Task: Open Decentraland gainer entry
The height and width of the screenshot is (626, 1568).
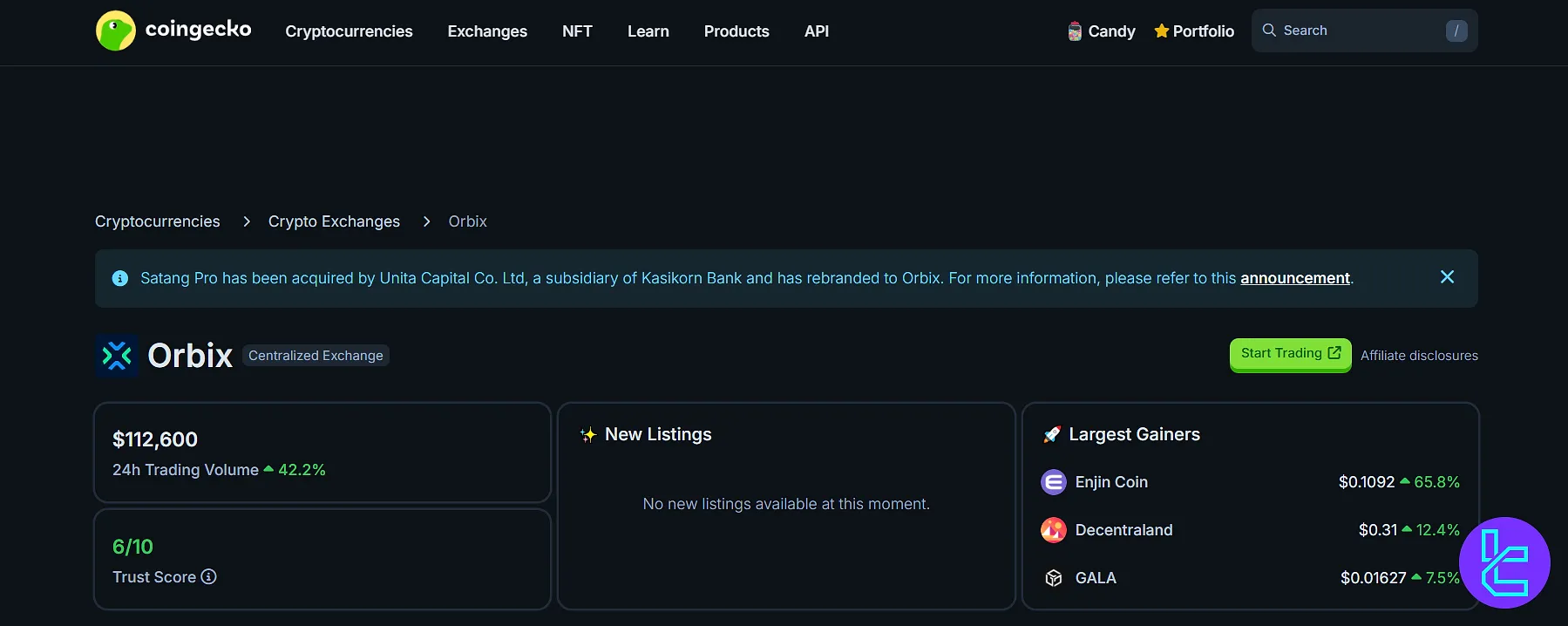Action: pos(1124,530)
